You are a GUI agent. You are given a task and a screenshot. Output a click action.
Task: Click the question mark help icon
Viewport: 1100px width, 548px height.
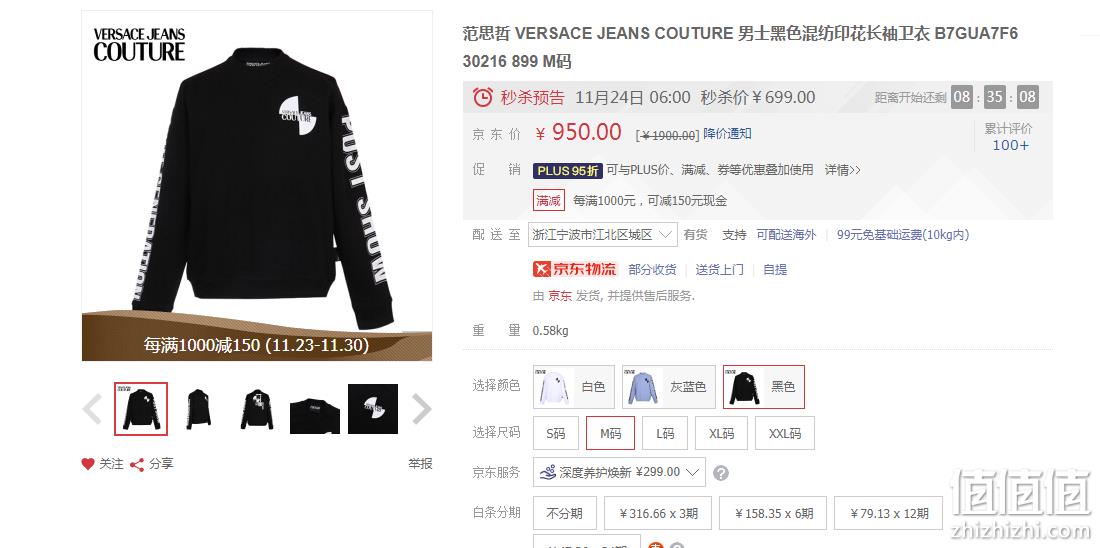point(720,473)
